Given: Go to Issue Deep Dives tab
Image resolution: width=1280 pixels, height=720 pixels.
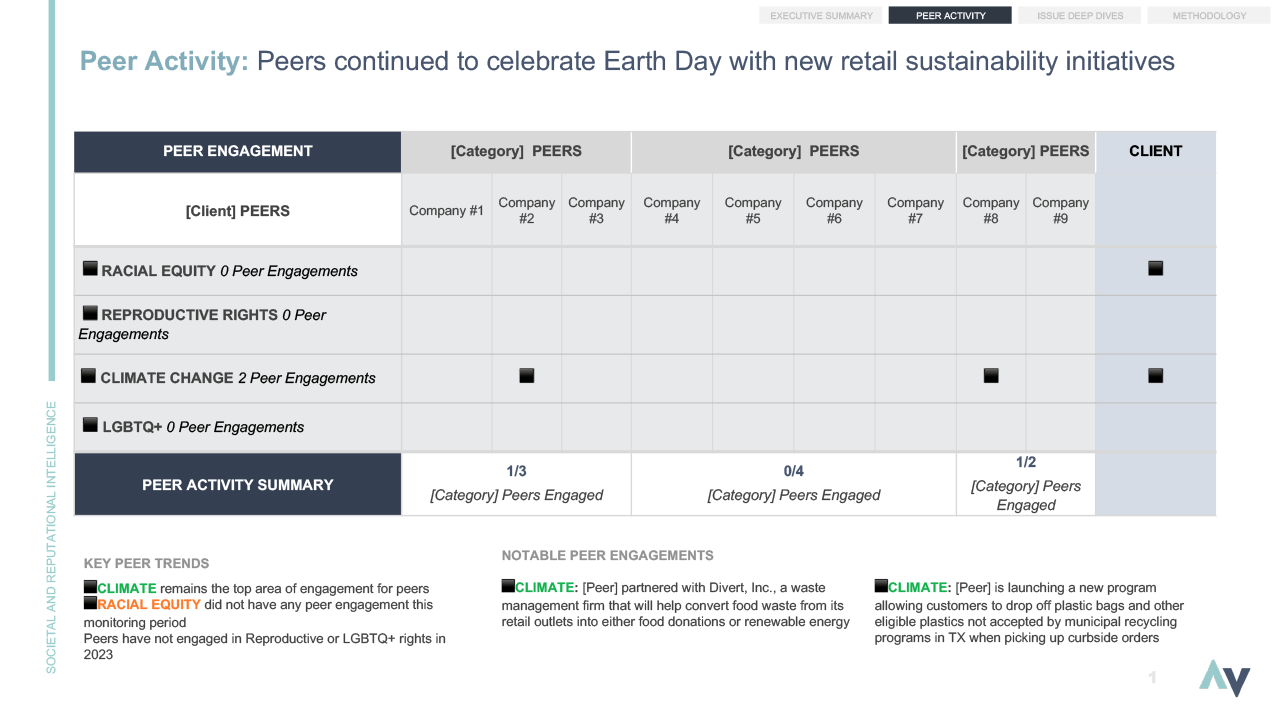Looking at the screenshot, I should click(x=1080, y=15).
